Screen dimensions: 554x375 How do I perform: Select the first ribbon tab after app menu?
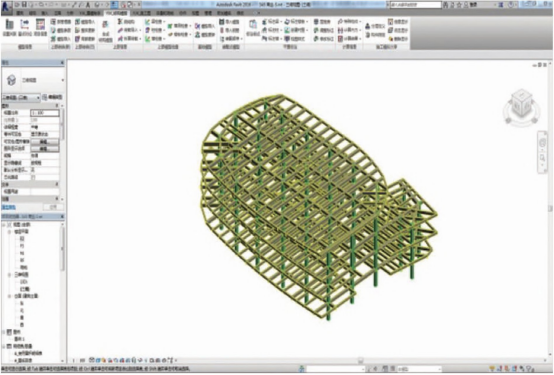20,13
